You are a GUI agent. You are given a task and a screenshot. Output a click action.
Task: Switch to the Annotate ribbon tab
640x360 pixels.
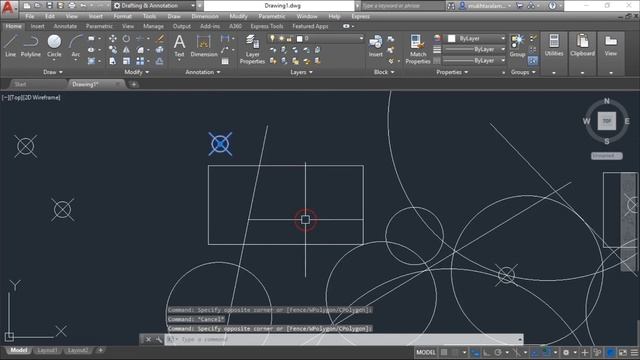coord(65,26)
